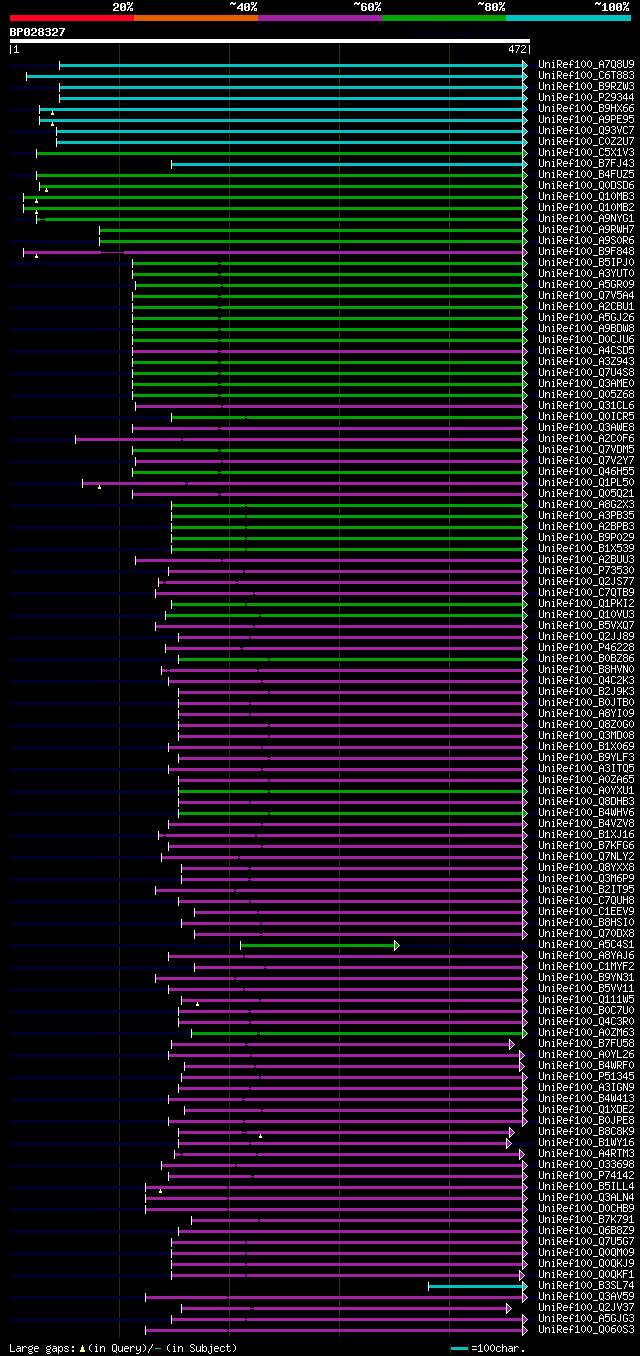Click the arrowhead ending the Q2JV37 alignment
Screen dimensions: 640x1356
point(509,1307)
